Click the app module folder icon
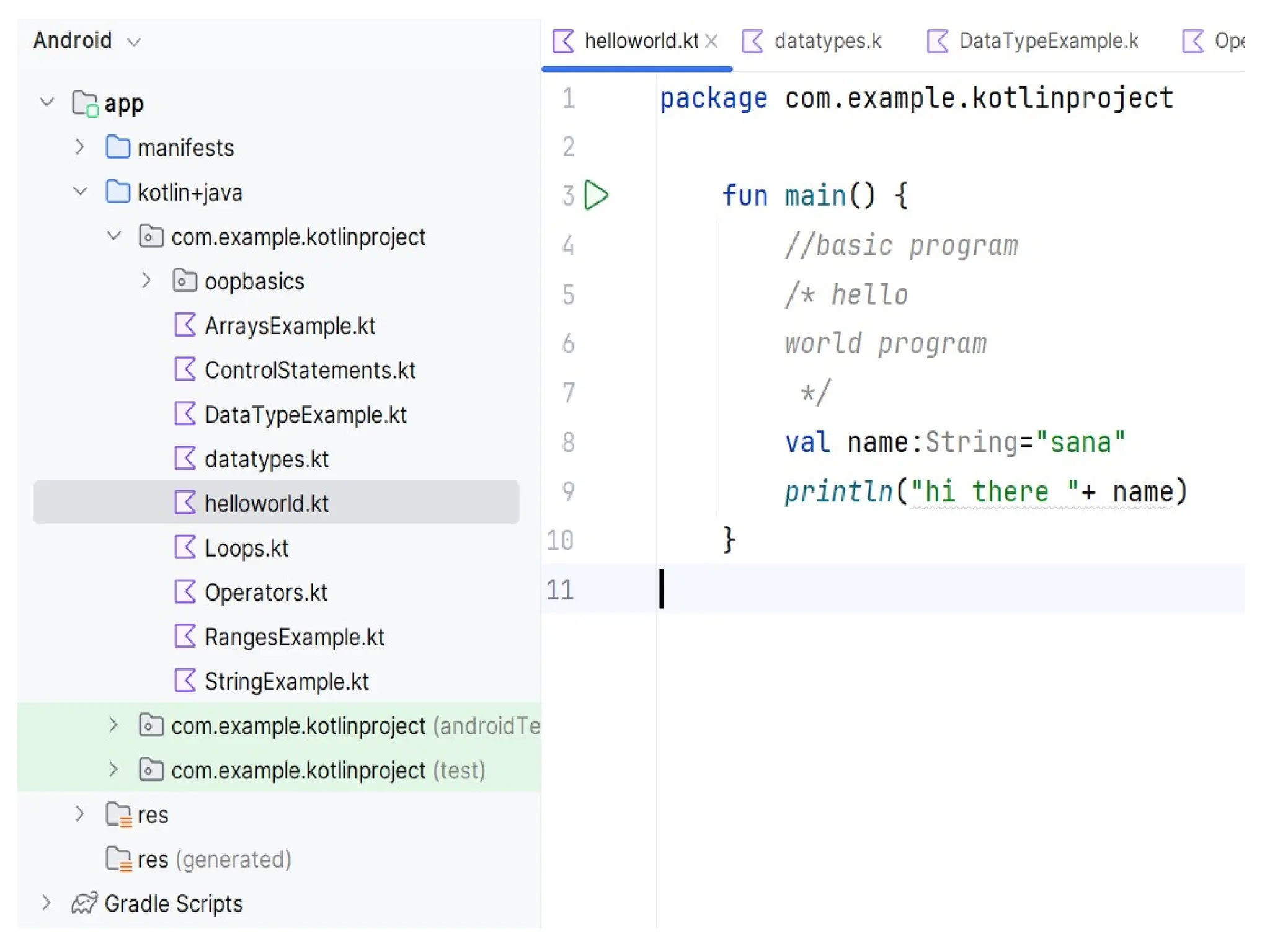The width and height of the screenshot is (1270, 952). click(x=85, y=103)
